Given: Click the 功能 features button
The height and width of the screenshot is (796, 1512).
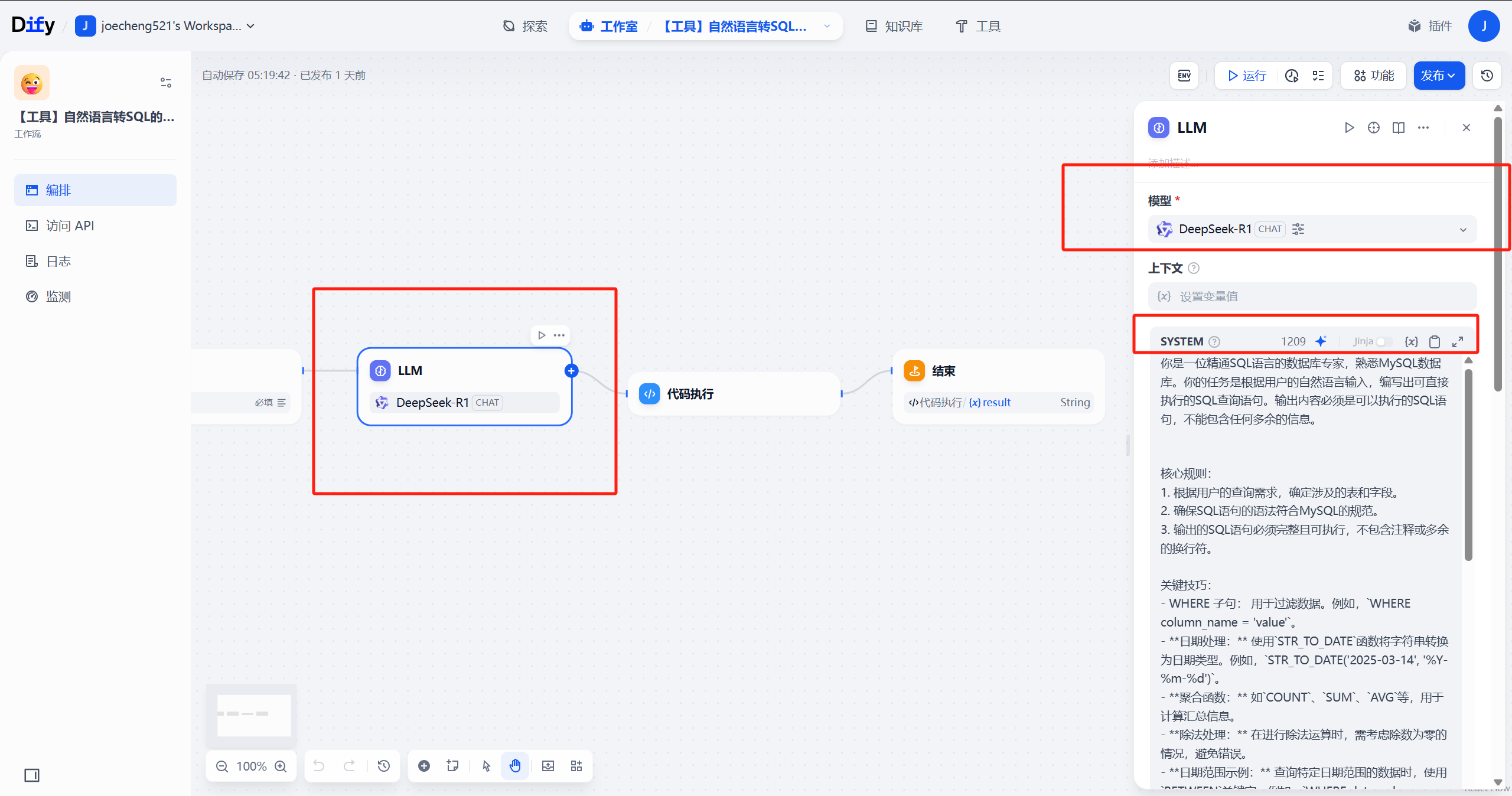Looking at the screenshot, I should [x=1374, y=76].
